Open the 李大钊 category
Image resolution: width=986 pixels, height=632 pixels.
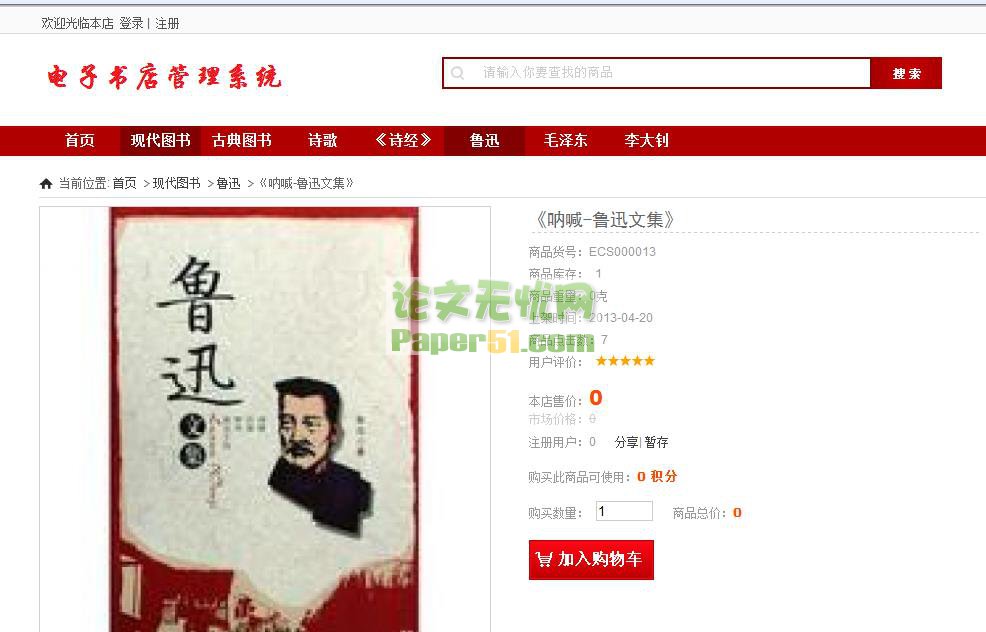646,140
